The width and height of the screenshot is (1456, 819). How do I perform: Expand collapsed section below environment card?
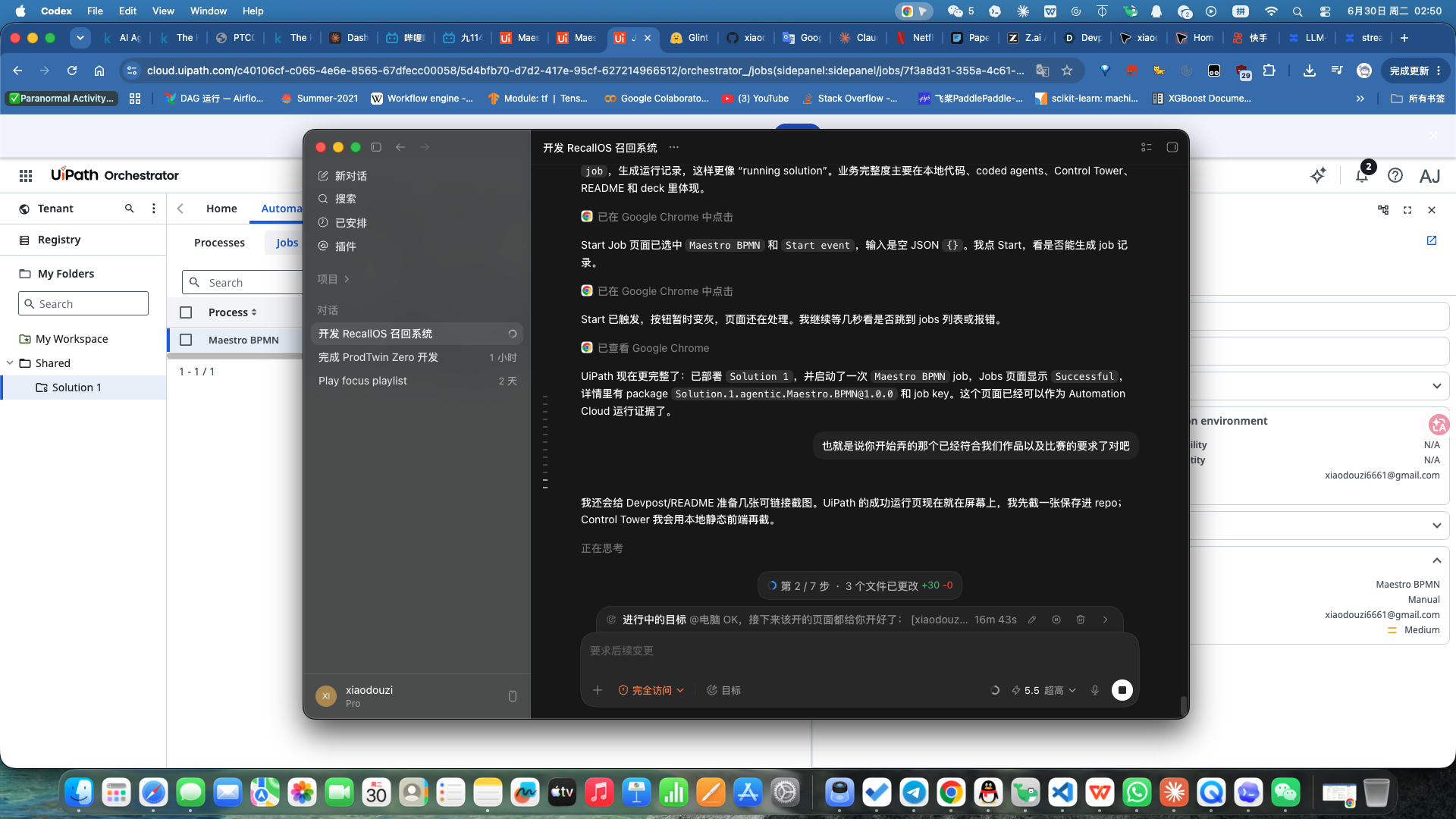coord(1437,526)
